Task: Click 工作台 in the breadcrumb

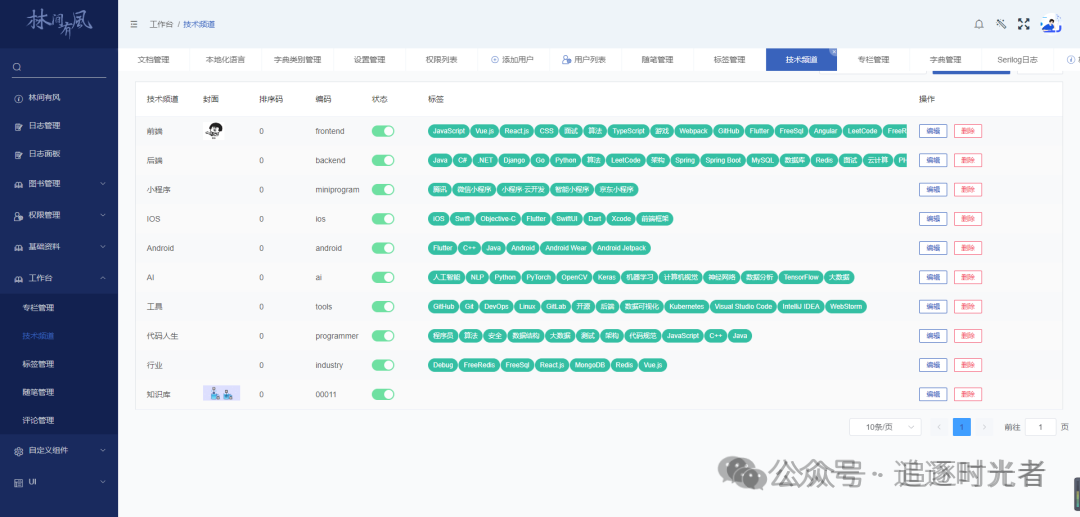Action: tap(160, 24)
